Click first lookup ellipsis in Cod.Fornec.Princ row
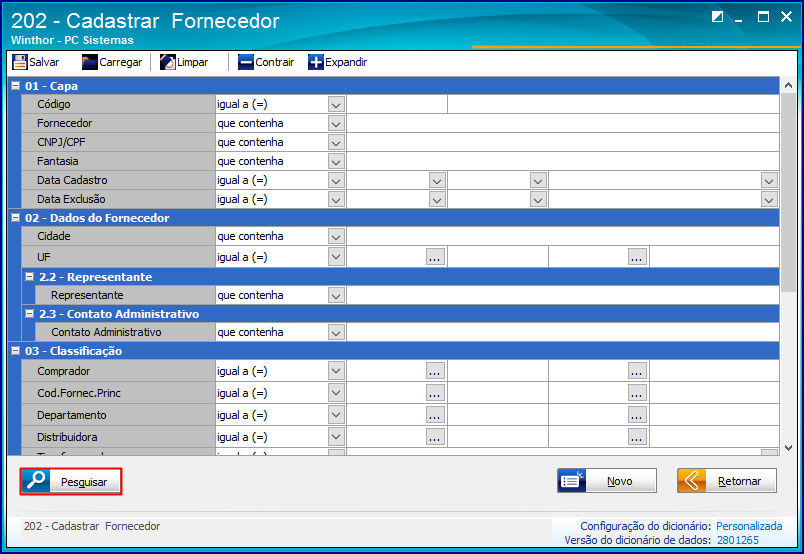 [435, 393]
